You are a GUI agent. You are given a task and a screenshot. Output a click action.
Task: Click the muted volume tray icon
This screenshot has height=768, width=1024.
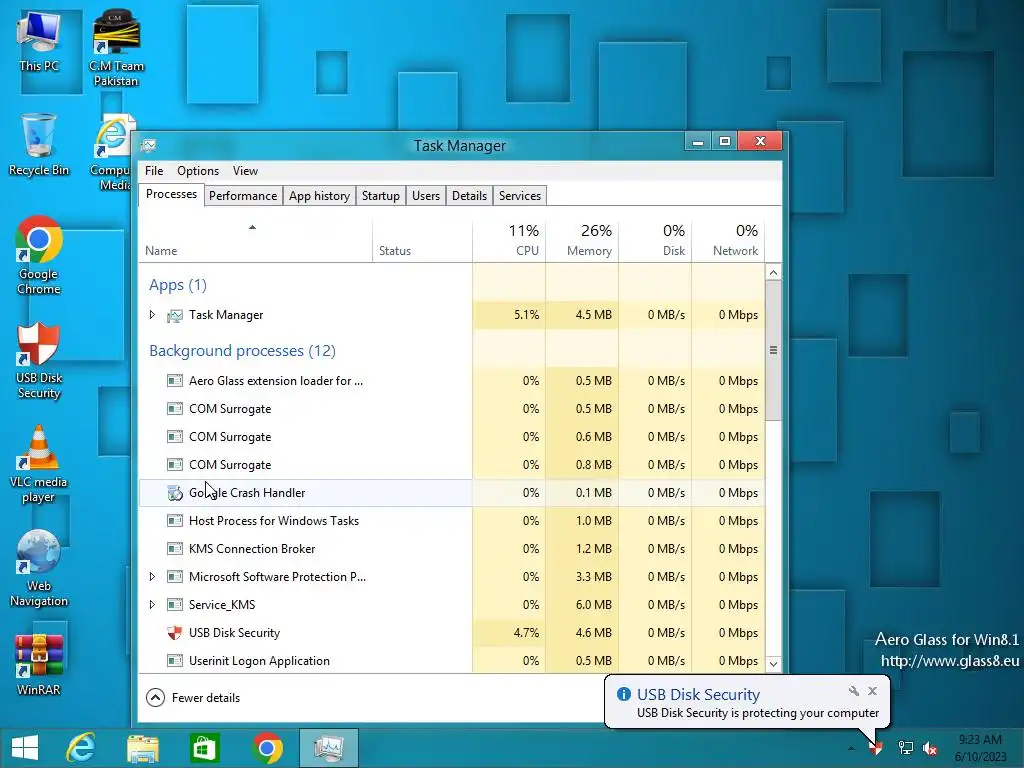pyautogui.click(x=930, y=748)
